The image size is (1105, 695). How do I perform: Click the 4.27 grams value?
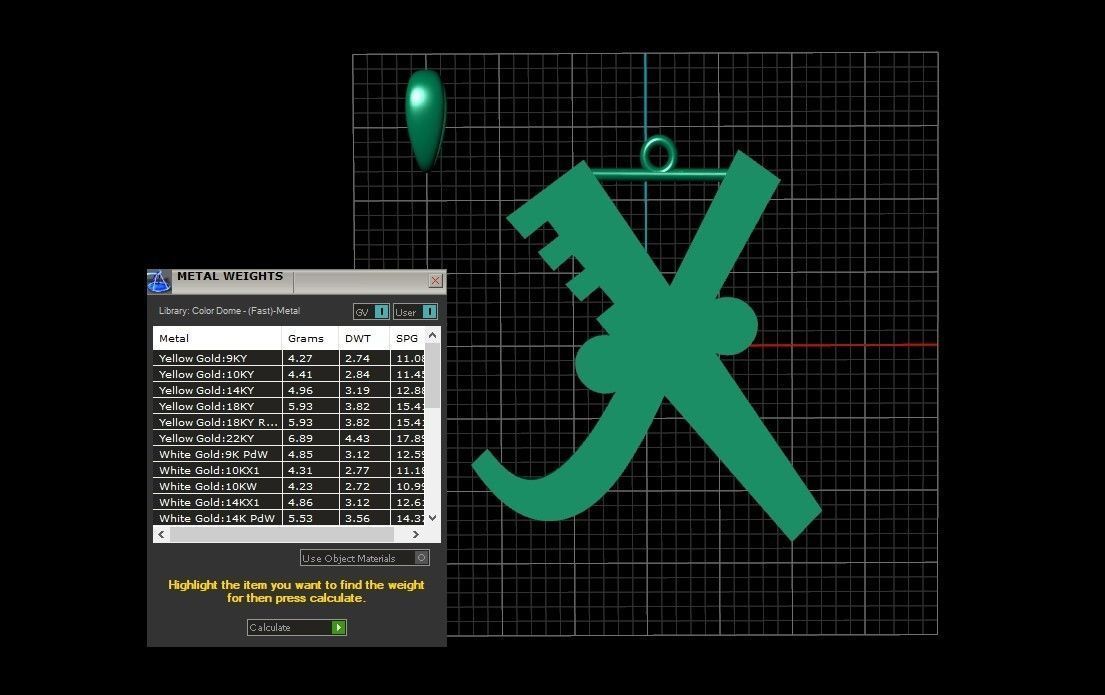point(300,358)
